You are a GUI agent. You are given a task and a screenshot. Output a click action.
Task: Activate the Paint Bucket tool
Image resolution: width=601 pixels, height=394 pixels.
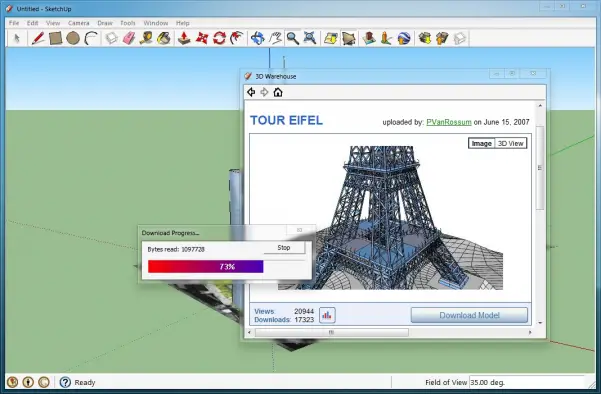[164, 38]
